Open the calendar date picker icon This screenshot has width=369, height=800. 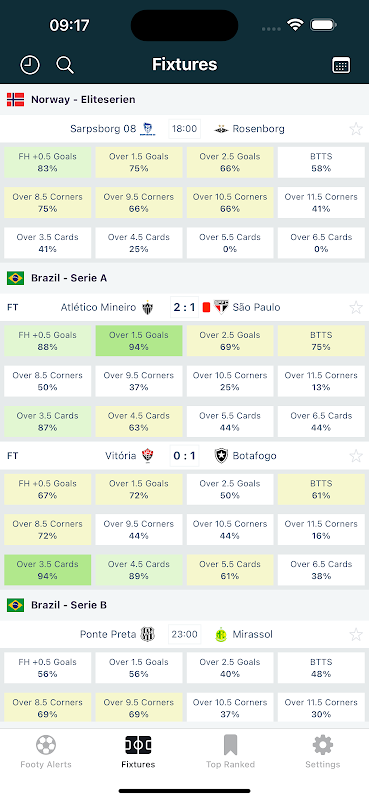[x=341, y=65]
